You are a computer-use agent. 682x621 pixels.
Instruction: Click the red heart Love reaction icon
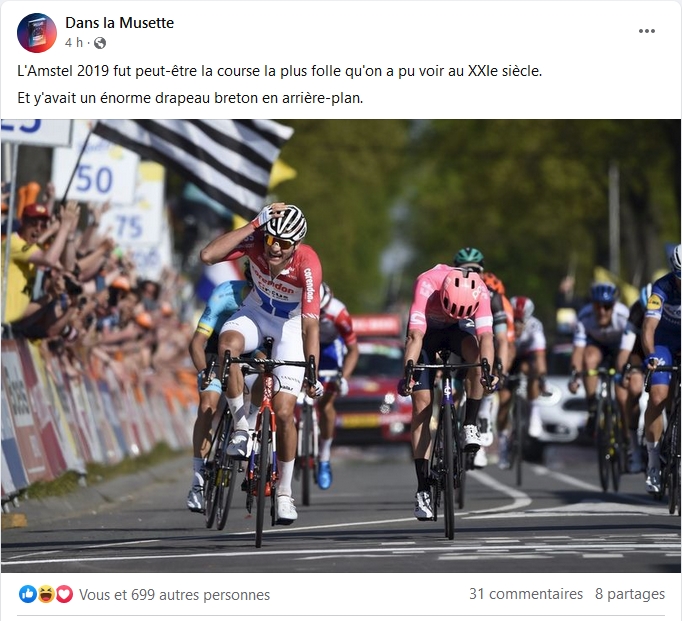tap(64, 594)
